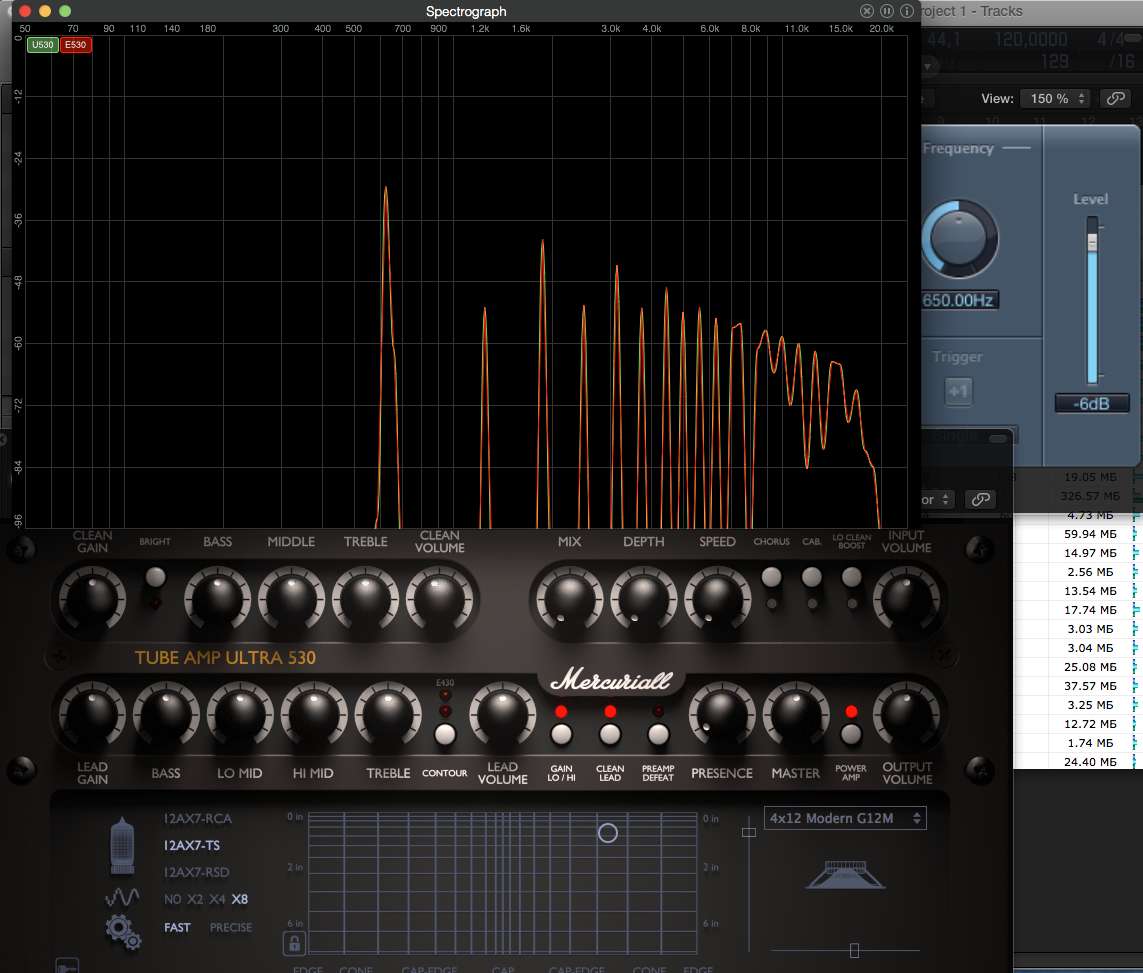Open the 4x12 Modern G12M cabinet dropdown
1143x973 pixels.
tap(845, 818)
